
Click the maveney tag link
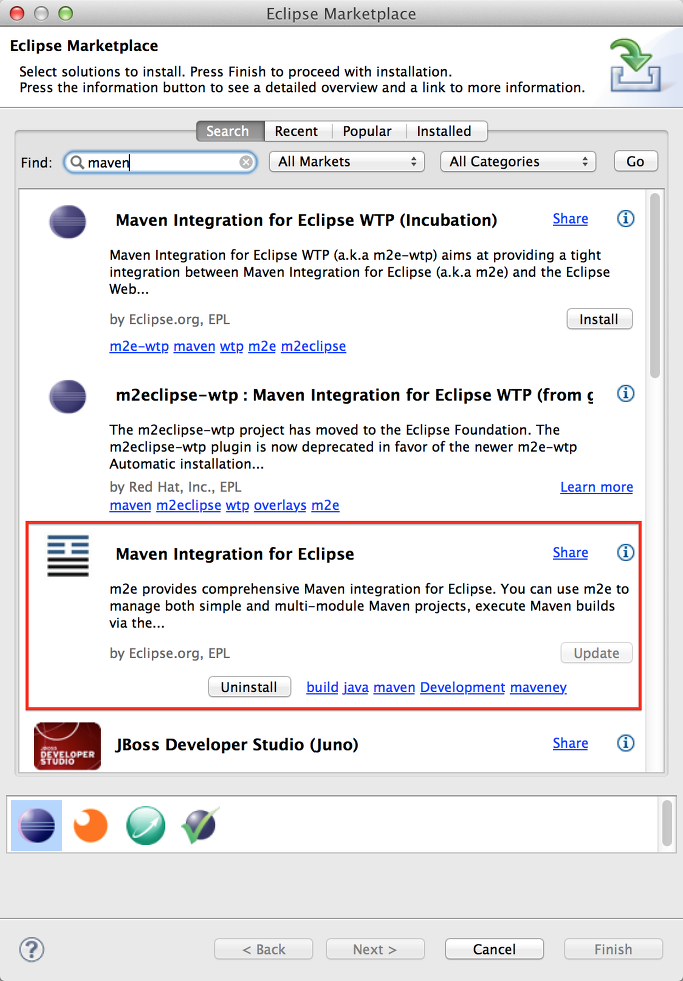[x=539, y=687]
